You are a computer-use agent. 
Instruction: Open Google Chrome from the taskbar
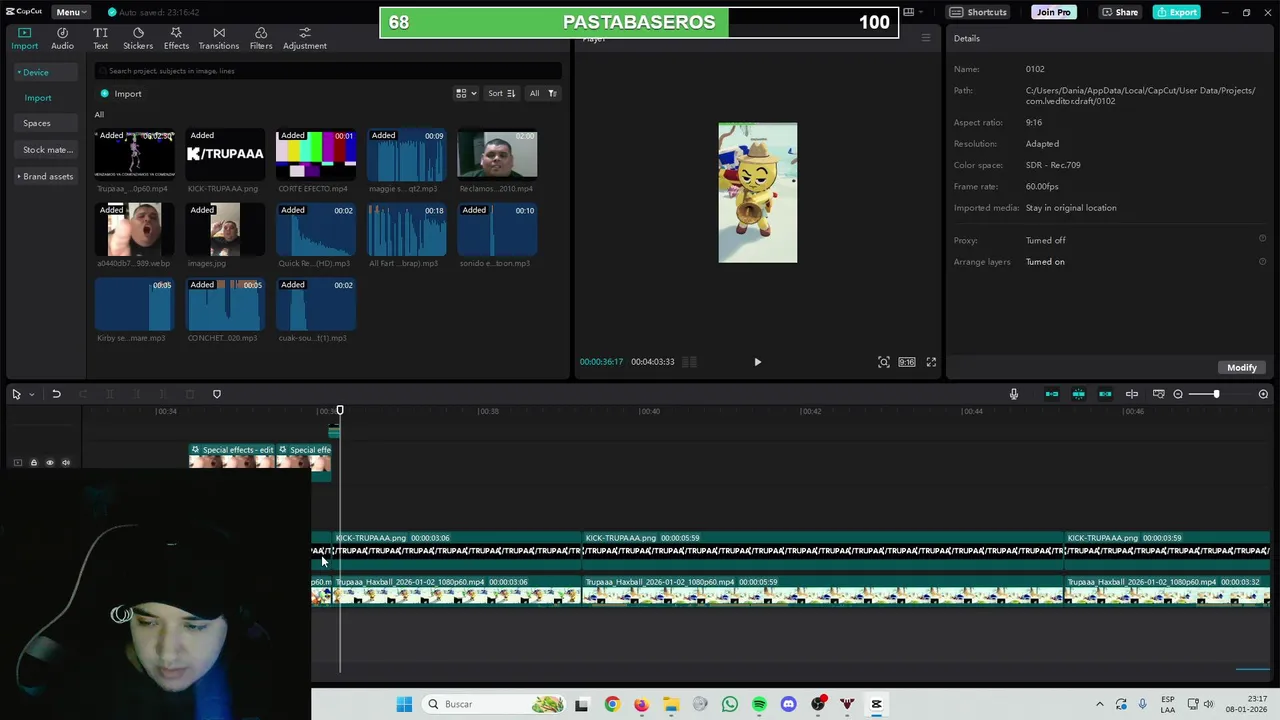[612, 704]
